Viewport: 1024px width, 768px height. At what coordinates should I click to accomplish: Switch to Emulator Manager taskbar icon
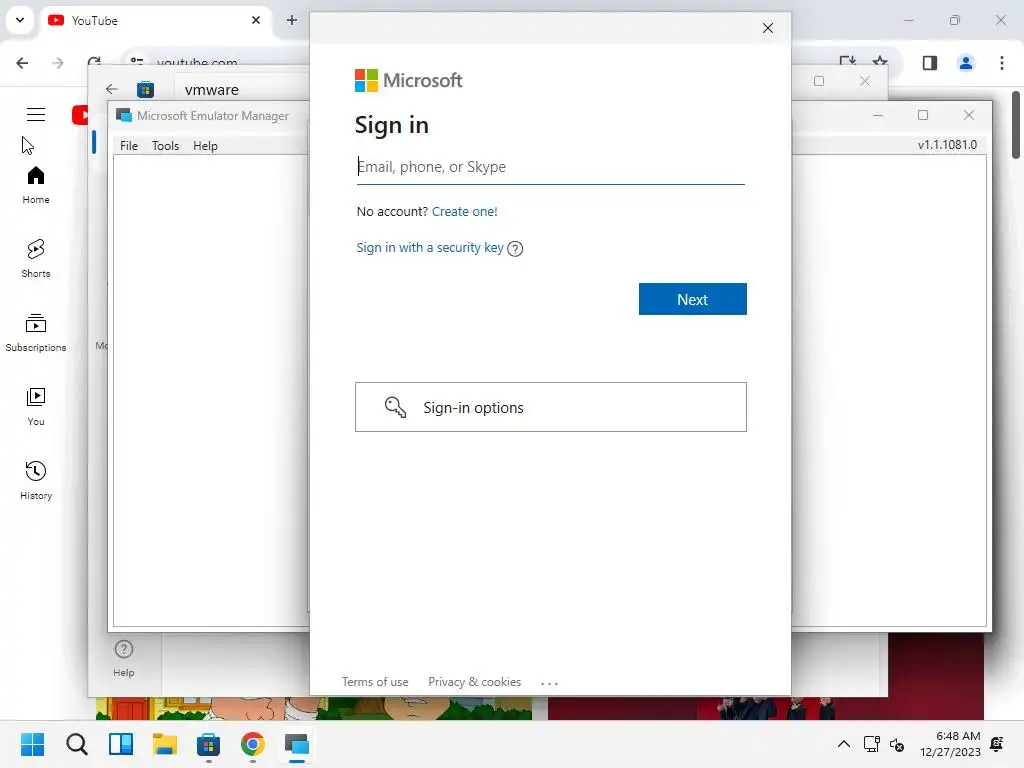296,744
